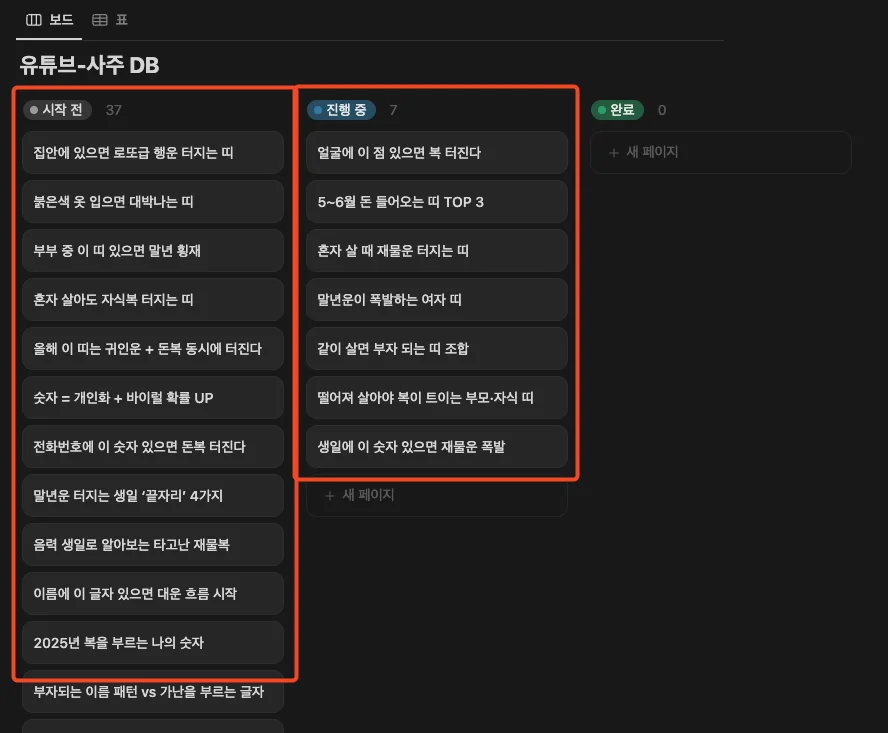Click the table icon beside 표
This screenshot has width=888, height=733.
point(100,20)
